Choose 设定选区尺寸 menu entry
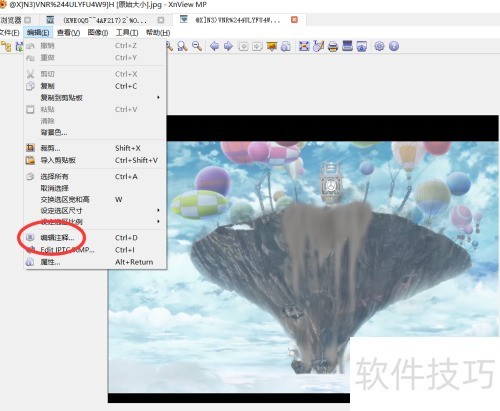This screenshot has height=411, width=500. 95,210
